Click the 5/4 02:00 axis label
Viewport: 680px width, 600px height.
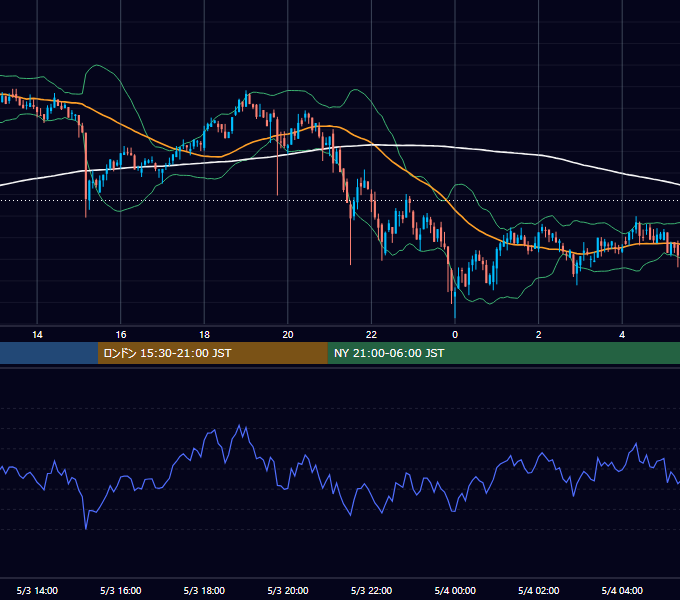tap(539, 590)
